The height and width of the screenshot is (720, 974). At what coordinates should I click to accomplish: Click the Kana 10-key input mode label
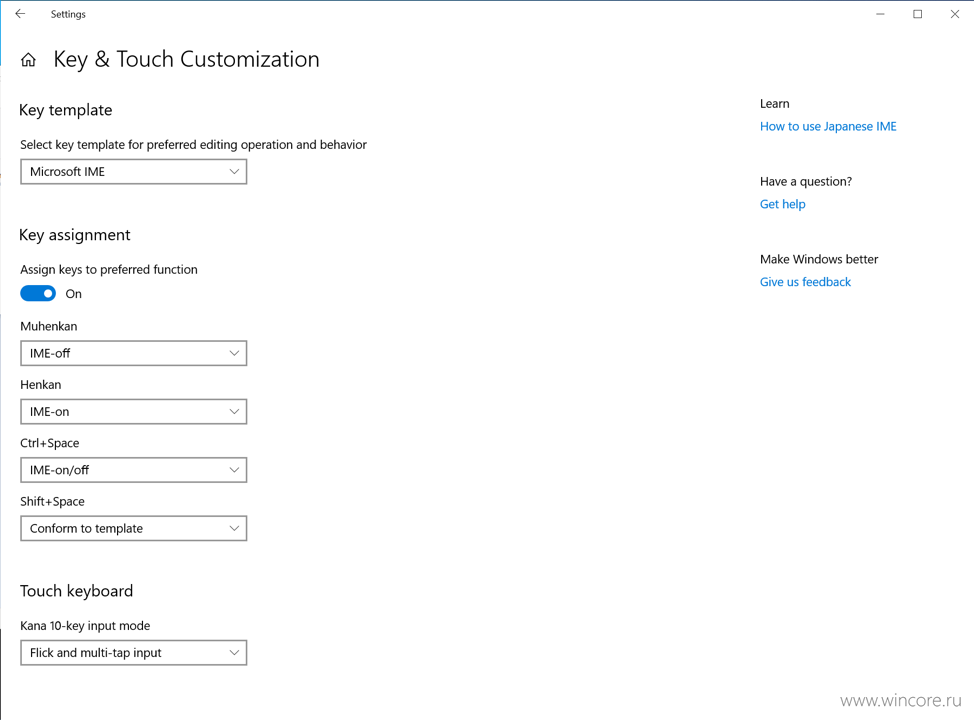click(x=85, y=626)
